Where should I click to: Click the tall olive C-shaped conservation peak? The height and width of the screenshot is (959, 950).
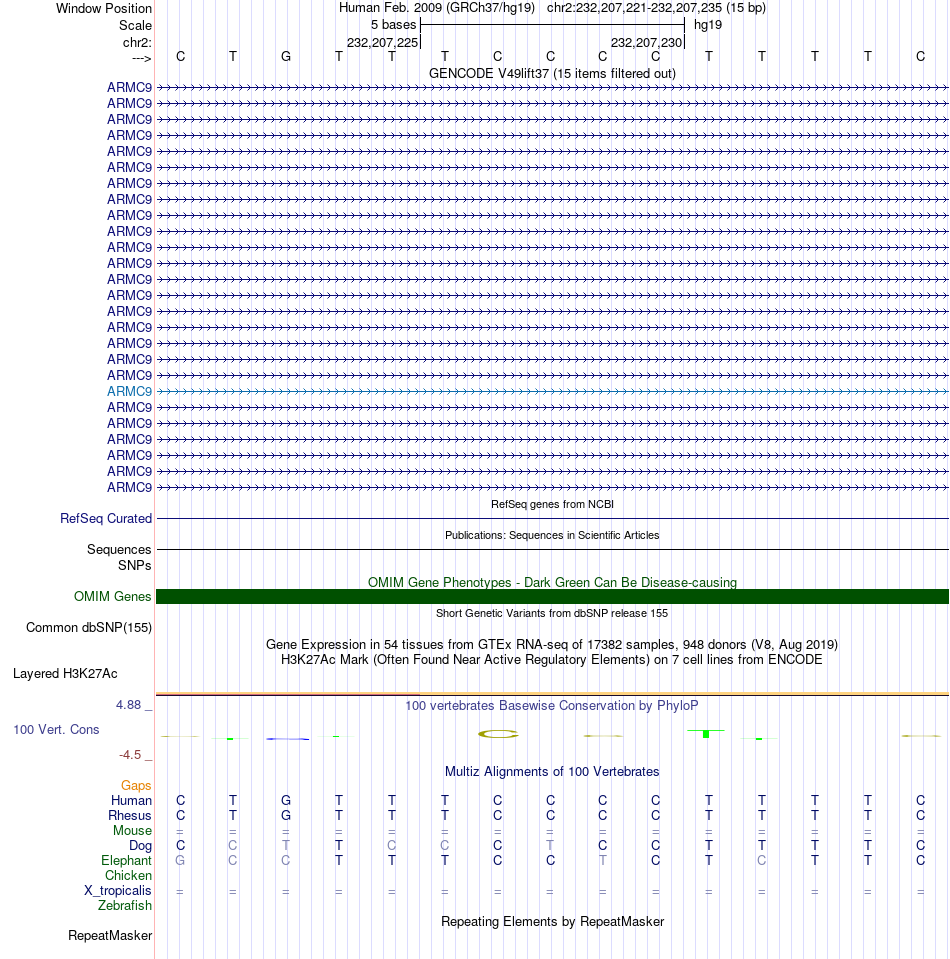pos(498,734)
